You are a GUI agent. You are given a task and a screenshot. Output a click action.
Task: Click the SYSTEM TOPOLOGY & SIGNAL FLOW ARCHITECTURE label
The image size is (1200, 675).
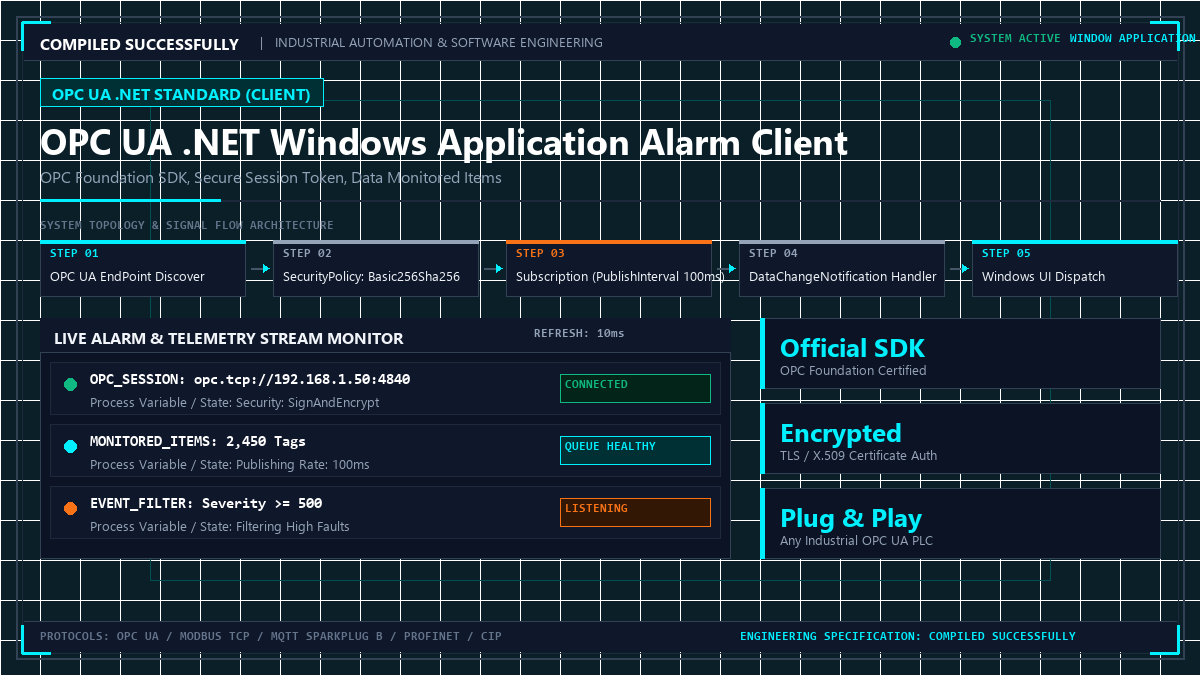(187, 225)
